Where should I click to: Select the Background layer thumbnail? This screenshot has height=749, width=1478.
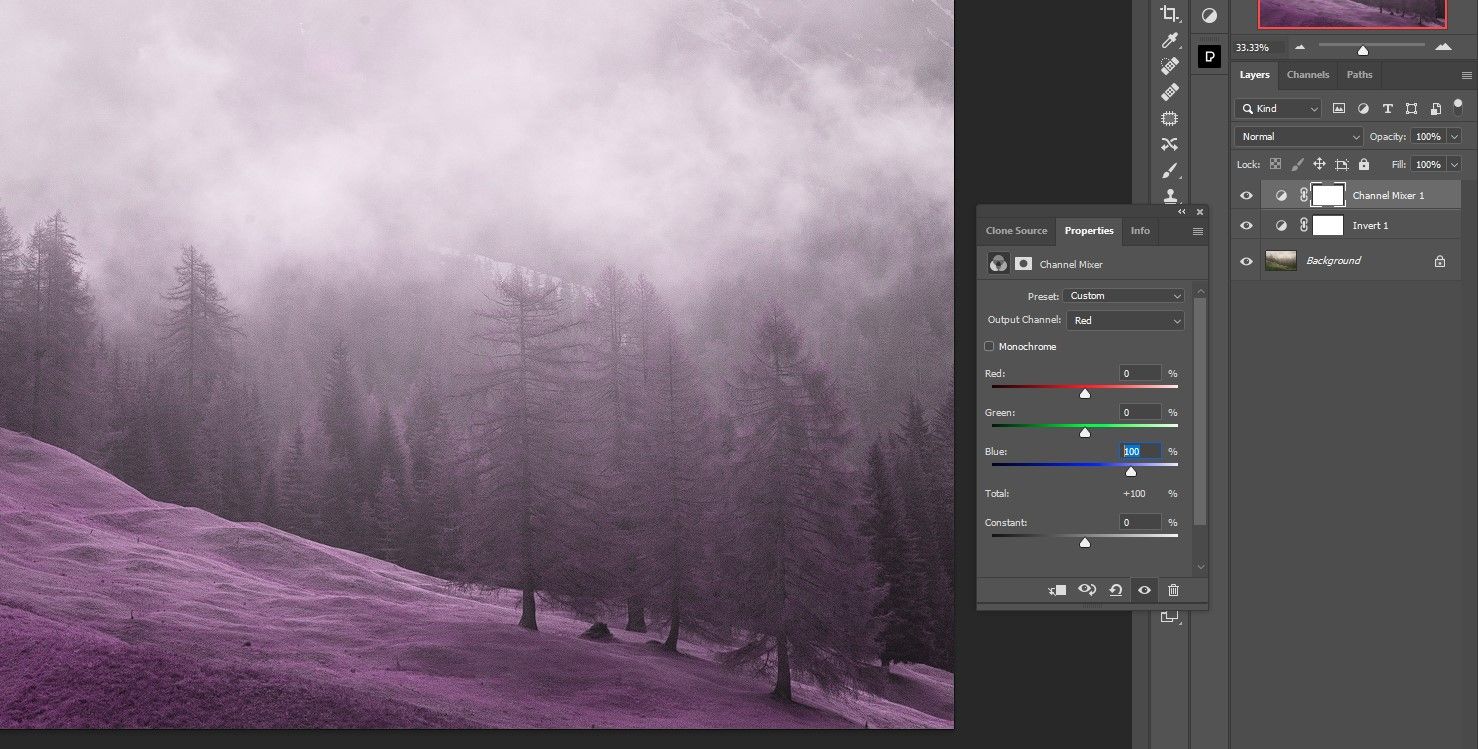(x=1281, y=261)
